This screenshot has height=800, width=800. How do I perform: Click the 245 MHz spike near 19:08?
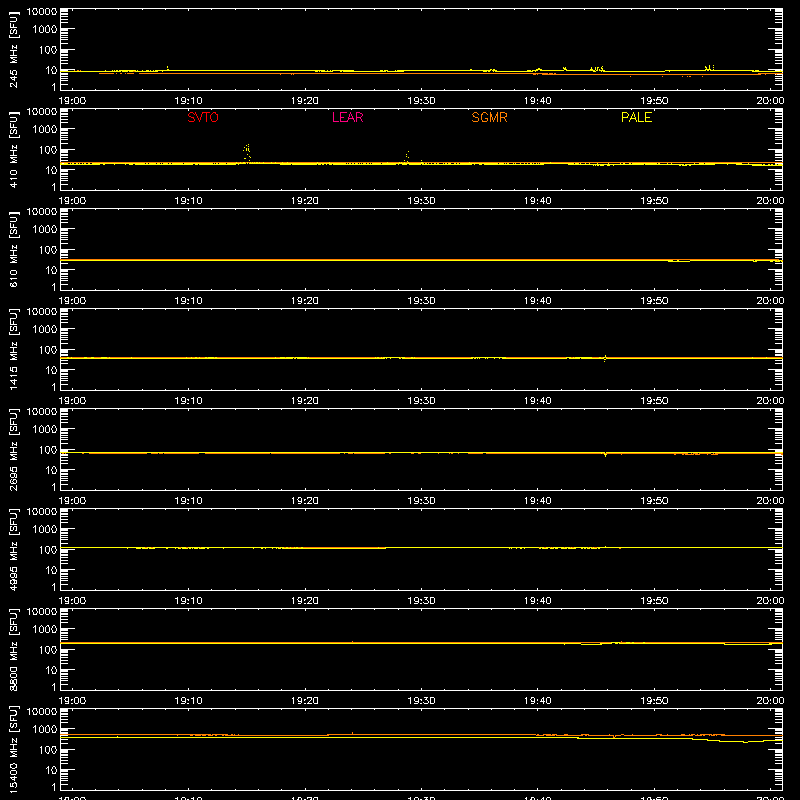click(167, 68)
